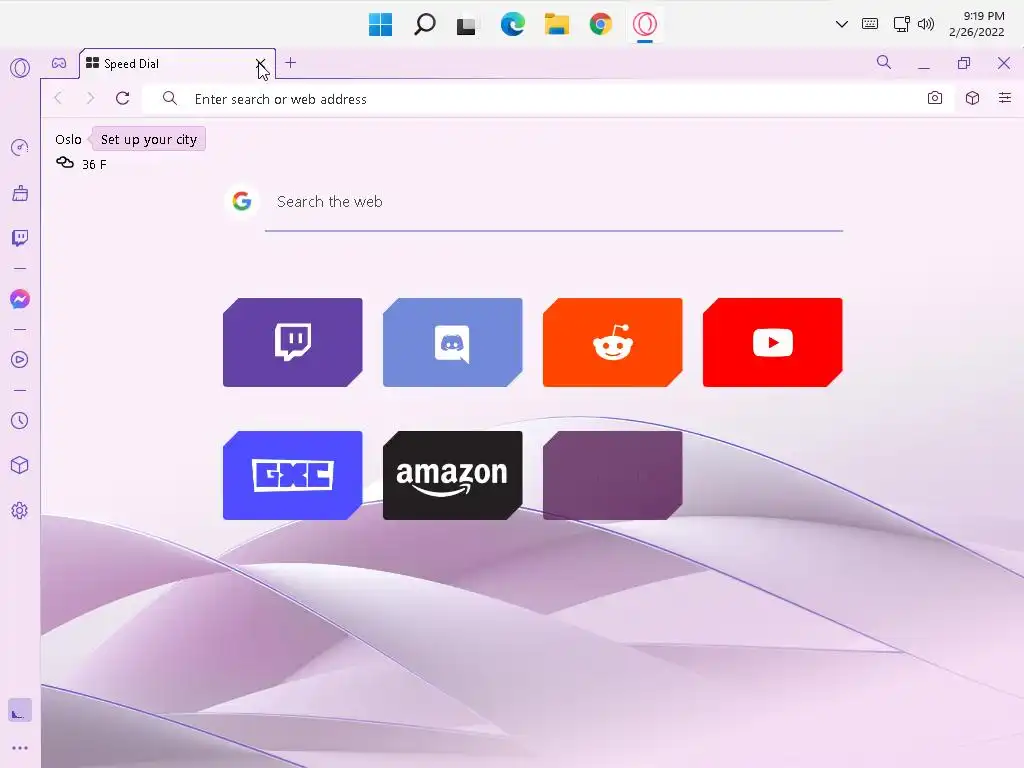Open the Player sidebar icon
This screenshot has height=768, width=1024.
(20, 360)
